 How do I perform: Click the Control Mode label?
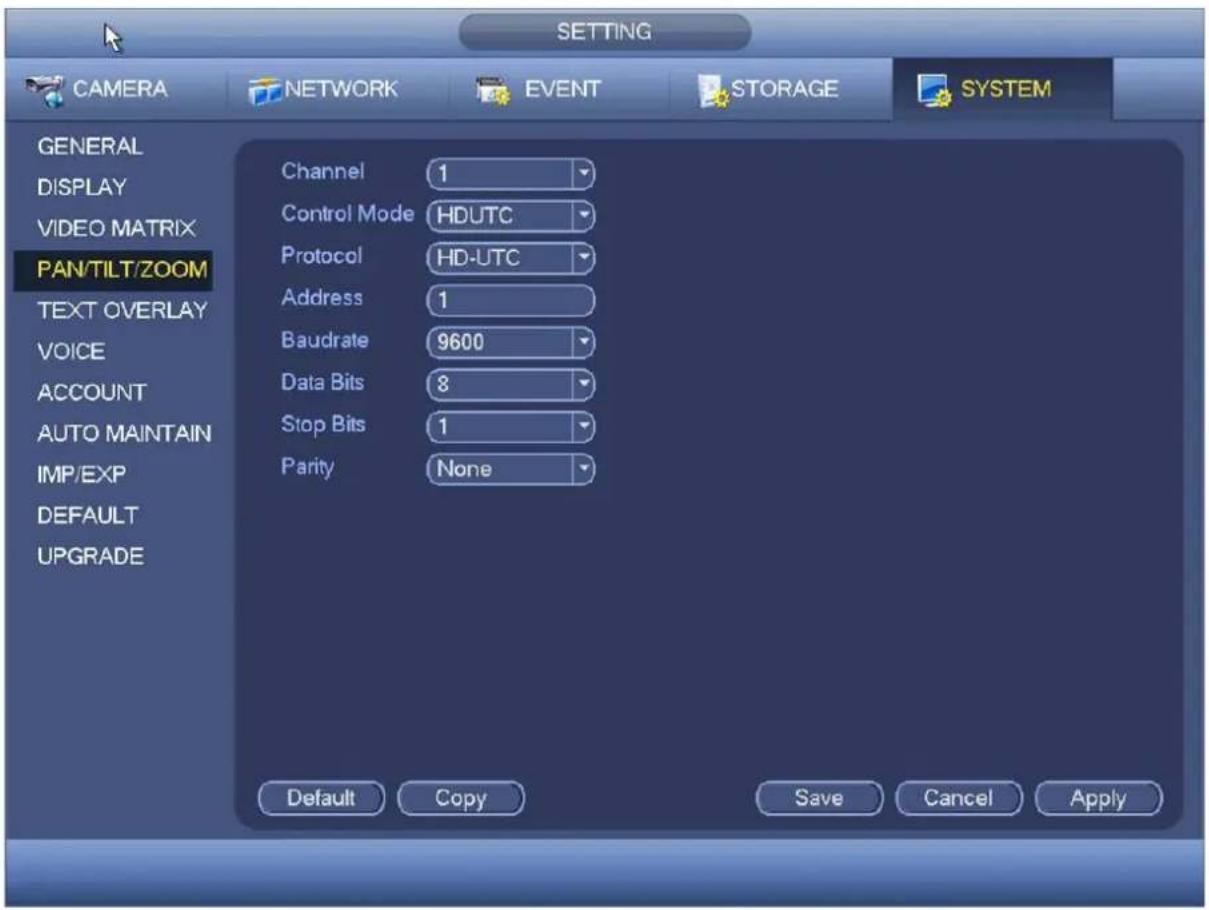(x=347, y=214)
